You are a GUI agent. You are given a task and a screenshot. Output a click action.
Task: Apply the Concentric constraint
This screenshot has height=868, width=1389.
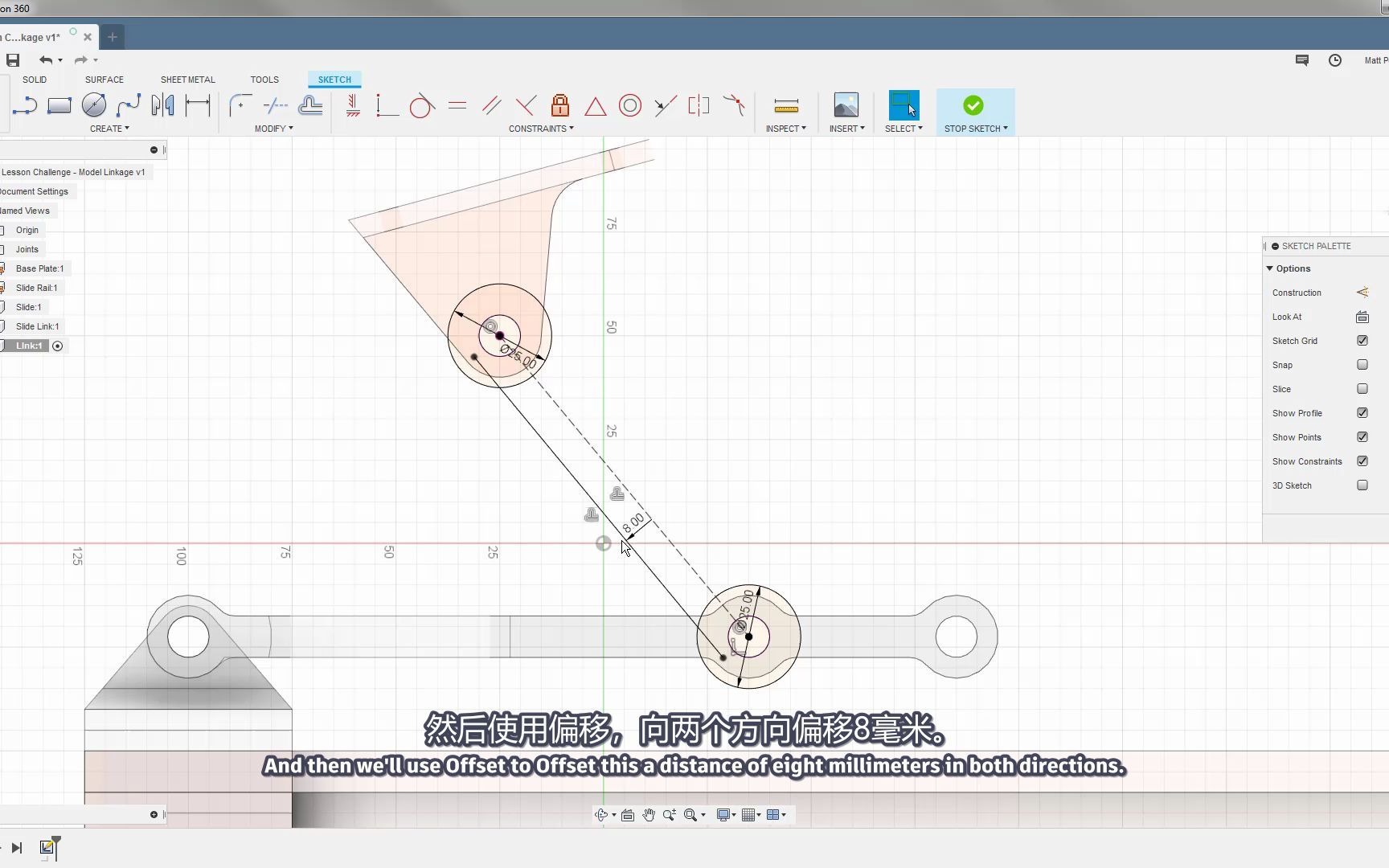coord(630,105)
